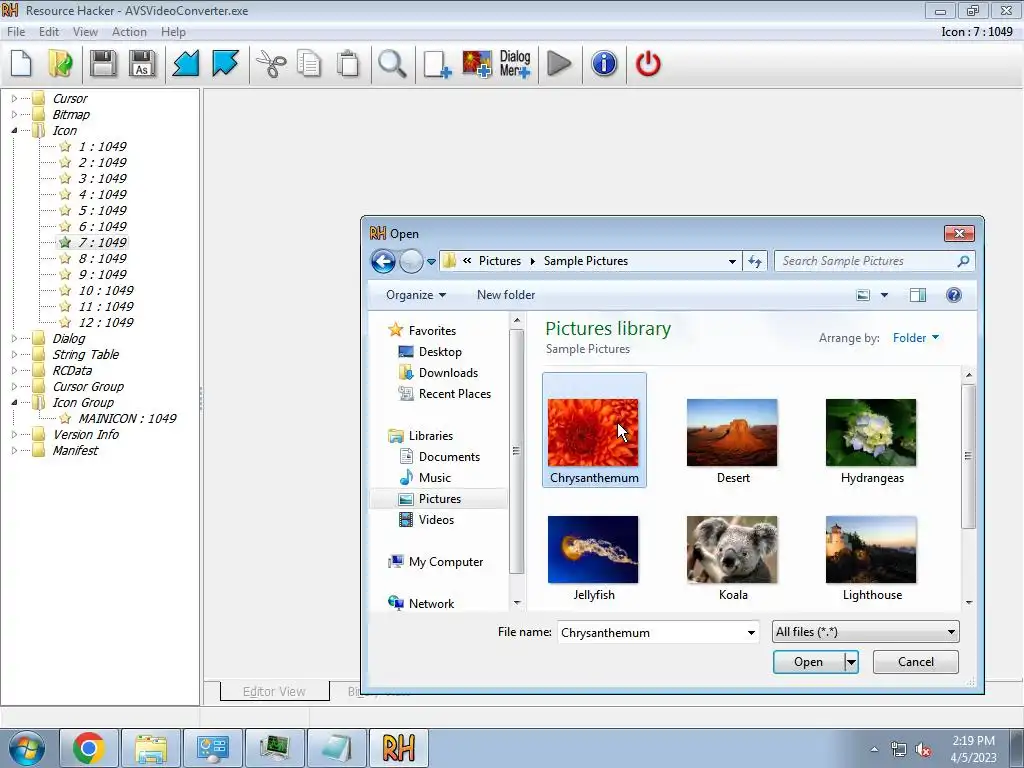Image resolution: width=1024 pixels, height=768 pixels.
Task: Click the Cancel button
Action: (916, 662)
